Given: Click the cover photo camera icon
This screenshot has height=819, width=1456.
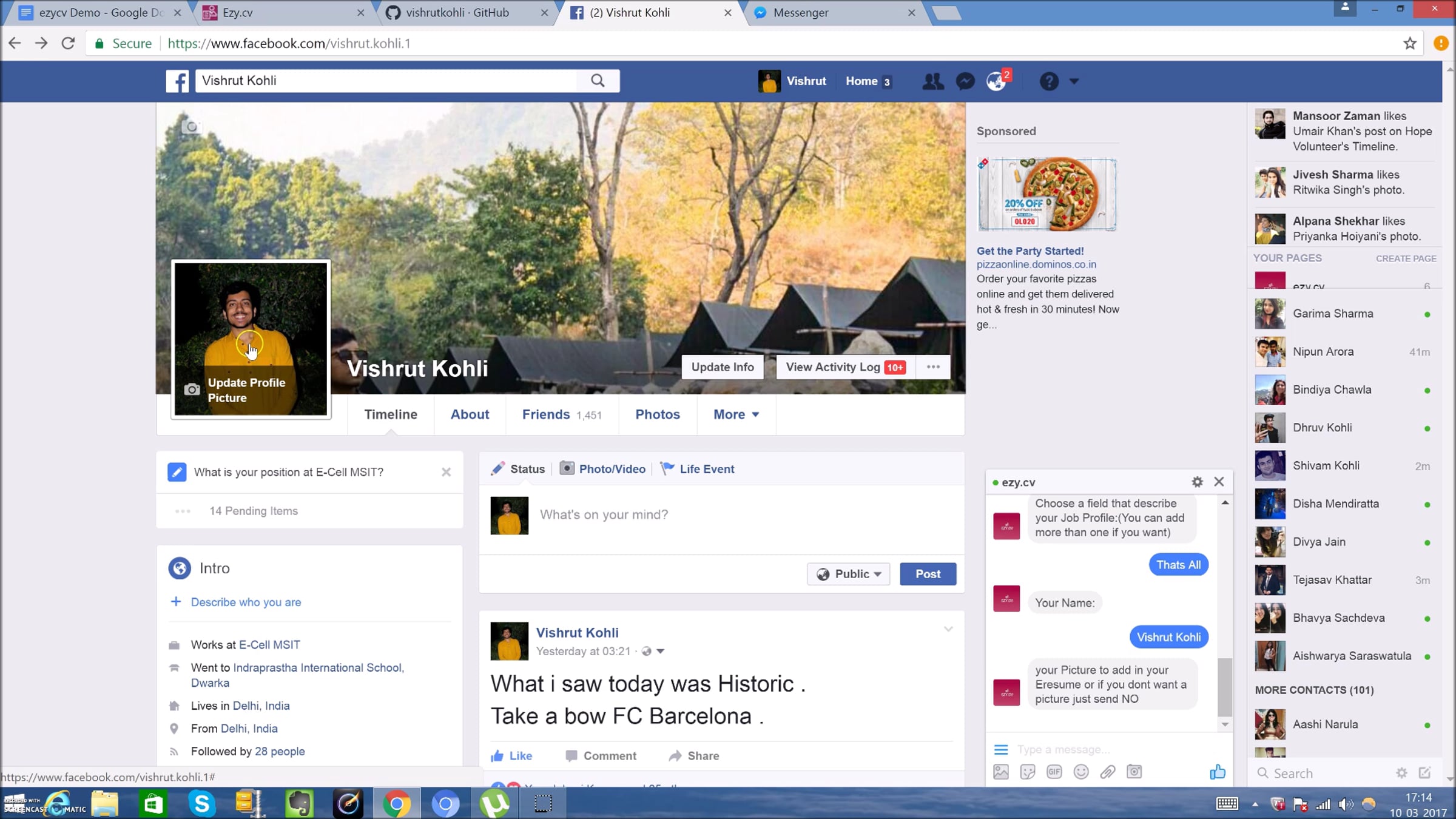Looking at the screenshot, I should [x=192, y=127].
